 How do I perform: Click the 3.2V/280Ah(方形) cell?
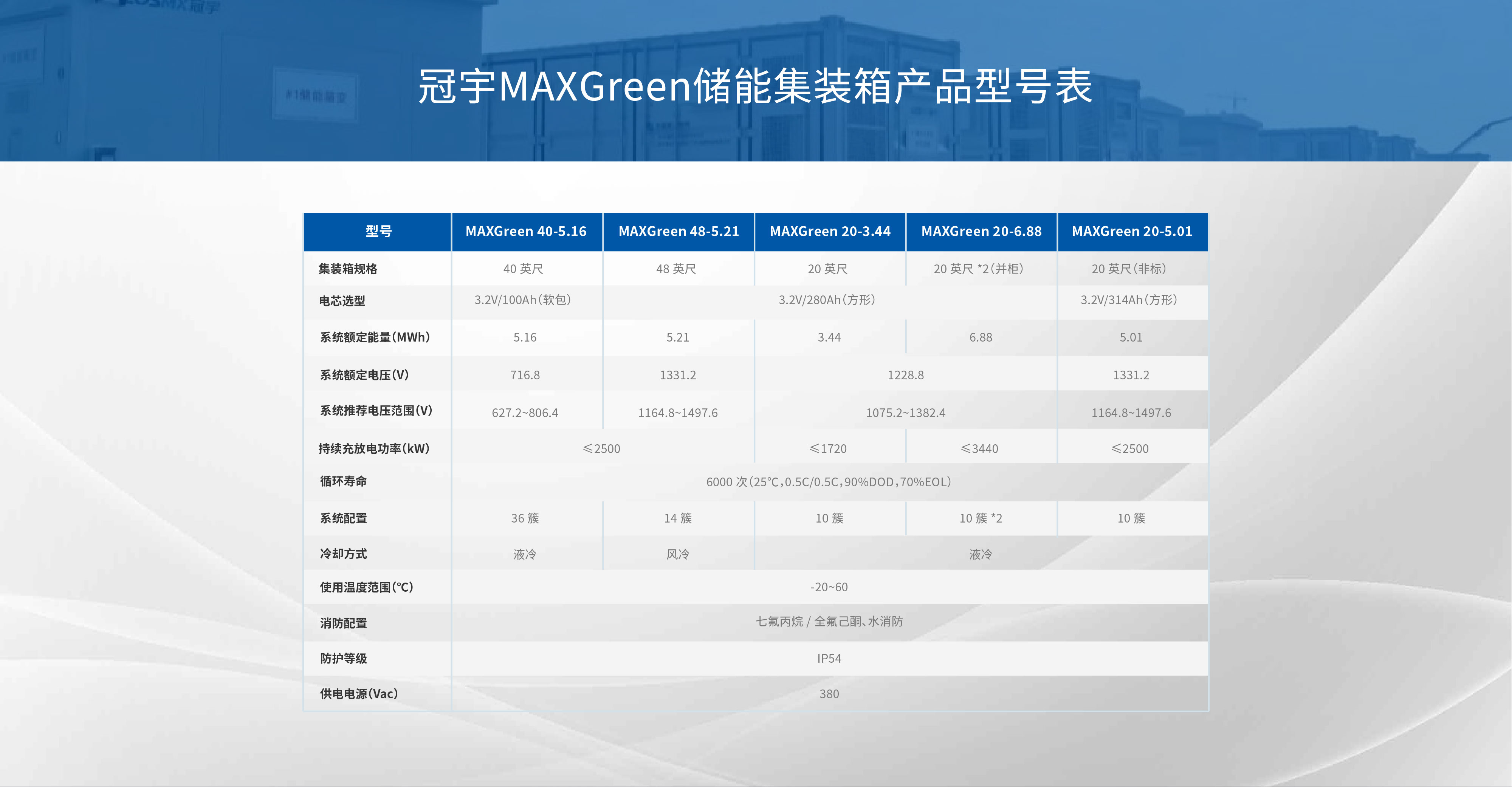pyautogui.click(x=827, y=300)
